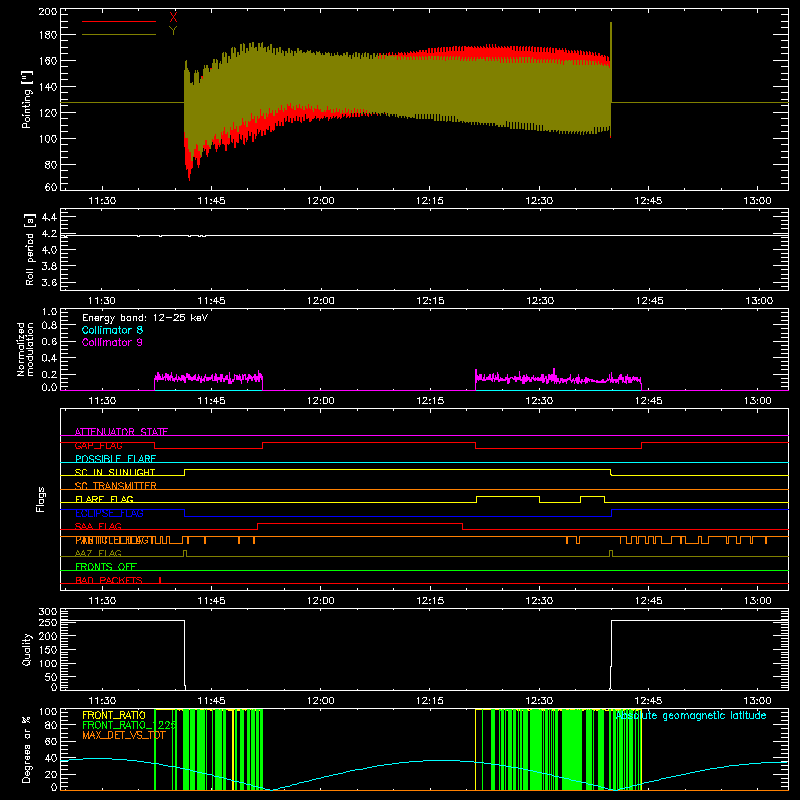Viewport: 800px width, 800px height.
Task: Click the 250 tick on Quality axis
Action: tap(48, 622)
